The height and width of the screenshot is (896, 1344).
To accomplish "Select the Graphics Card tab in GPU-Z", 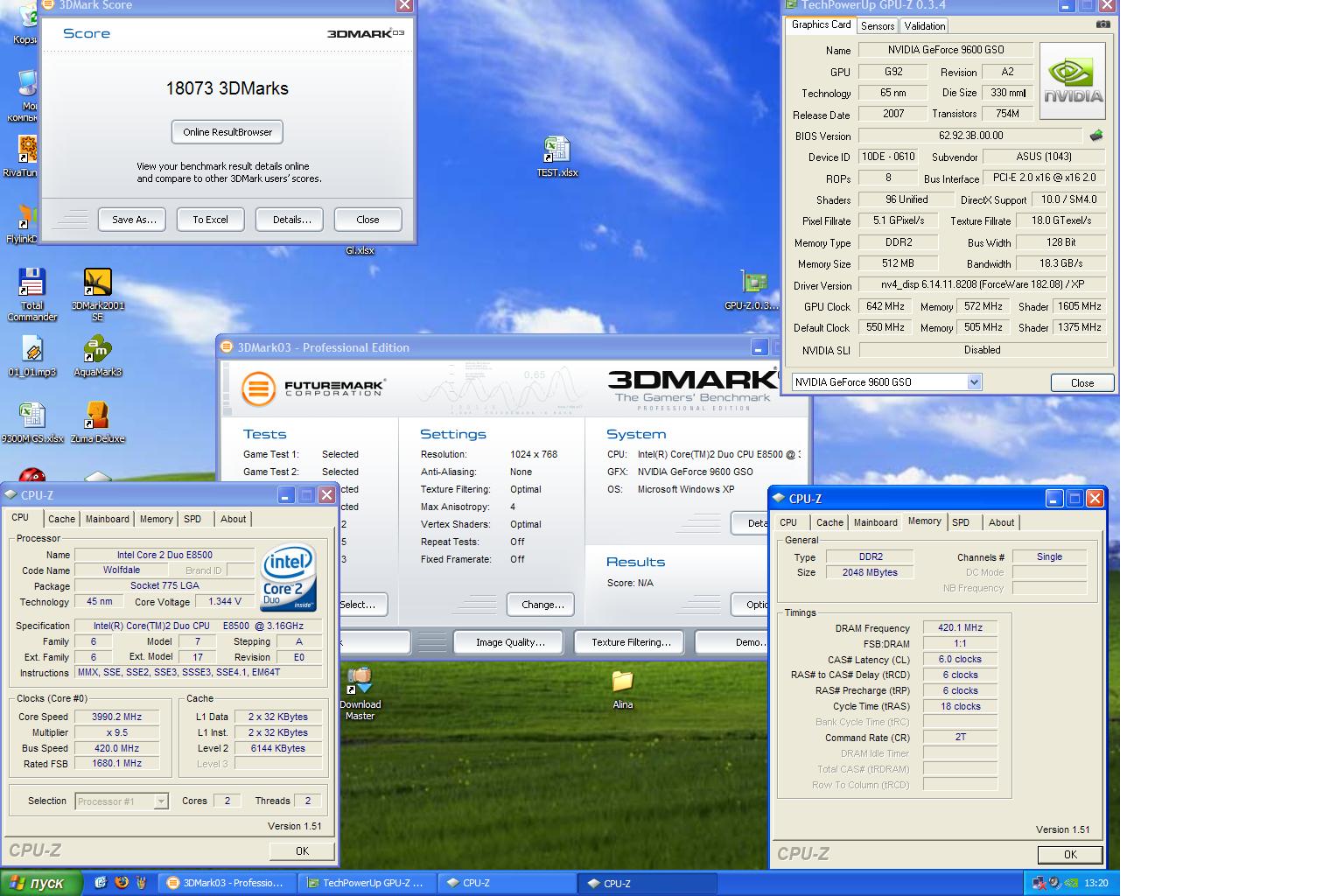I will point(821,24).
